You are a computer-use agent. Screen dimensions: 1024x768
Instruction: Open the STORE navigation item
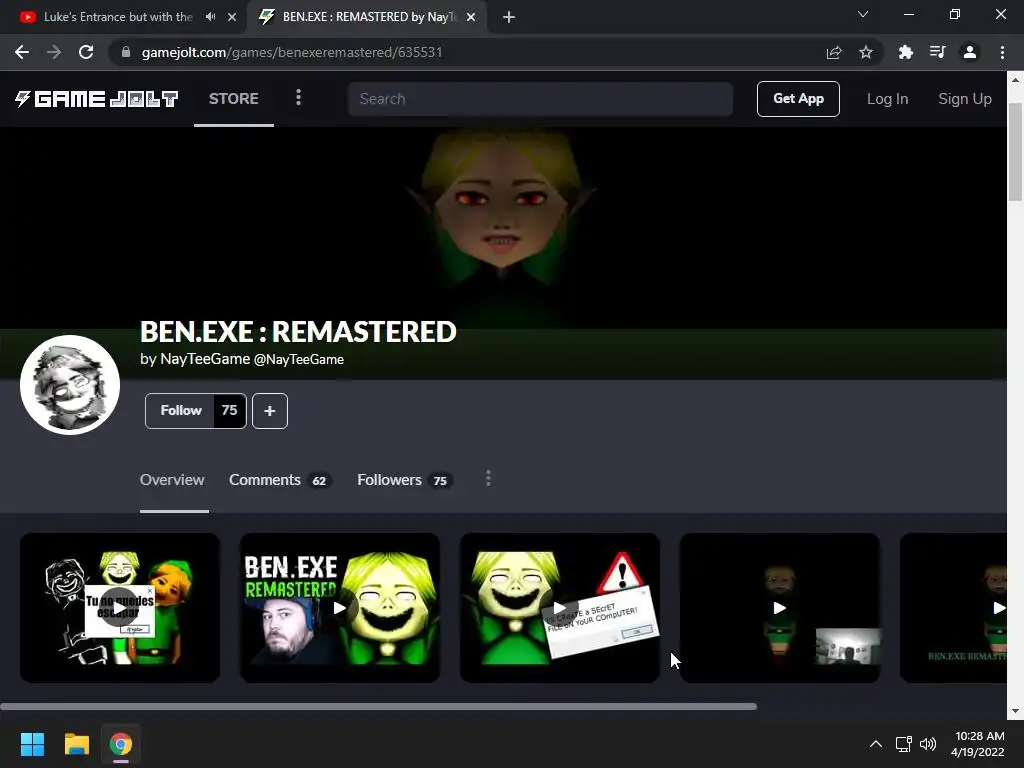point(234,99)
